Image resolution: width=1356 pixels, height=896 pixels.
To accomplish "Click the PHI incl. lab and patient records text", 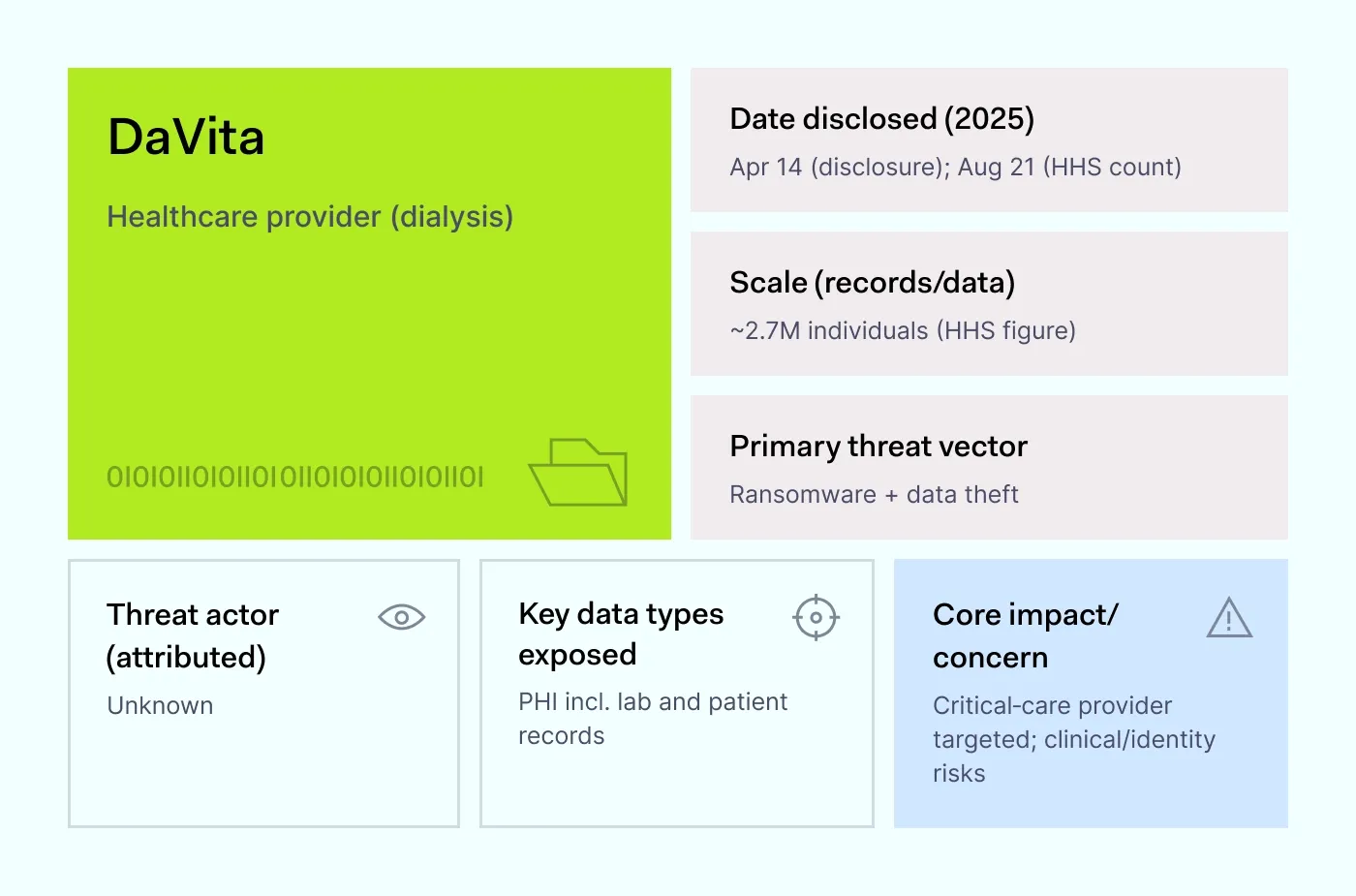I will [x=652, y=718].
